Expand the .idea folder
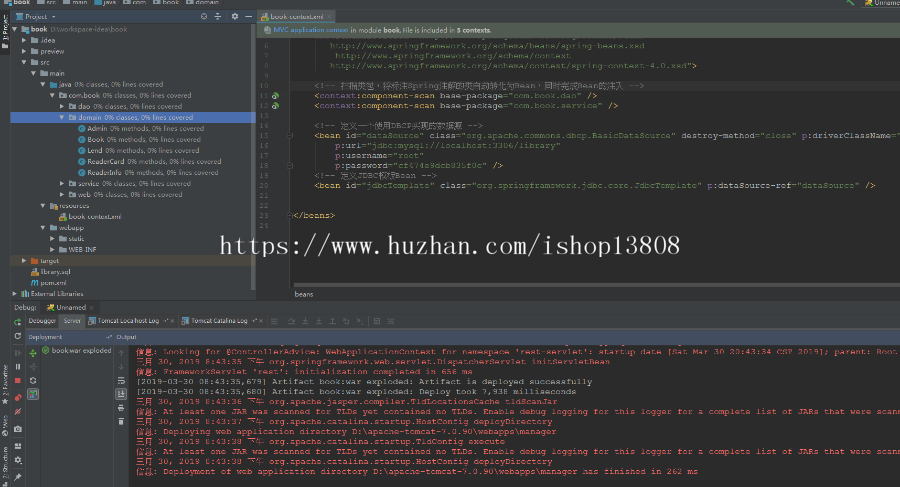The height and width of the screenshot is (487, 900). click(24, 40)
